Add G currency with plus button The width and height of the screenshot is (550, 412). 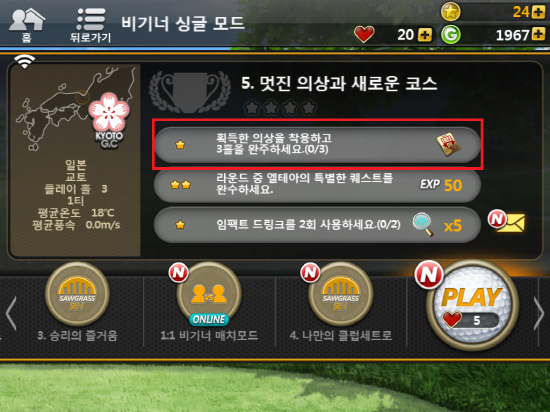538,34
